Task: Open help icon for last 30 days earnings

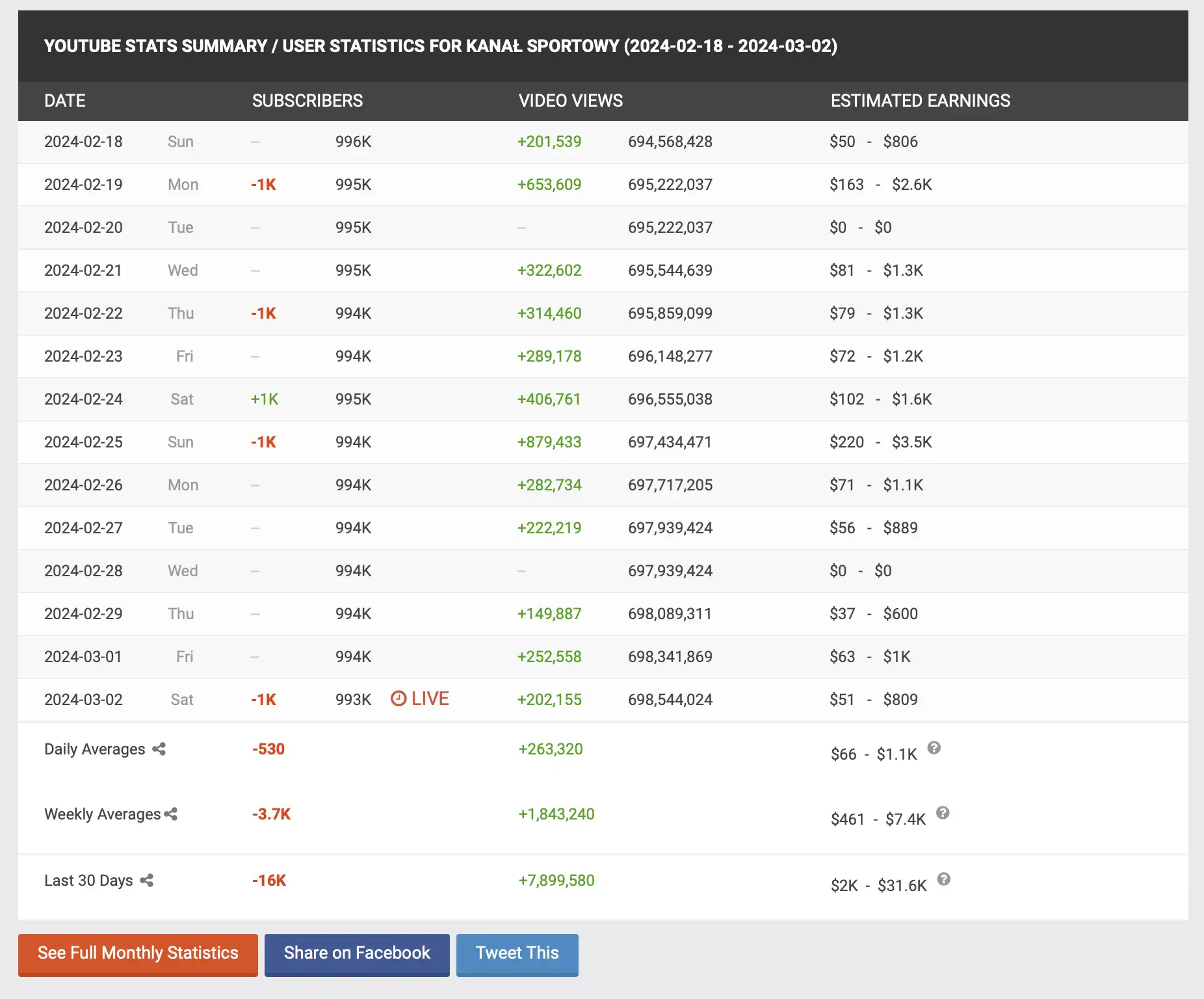Action: pos(944,879)
